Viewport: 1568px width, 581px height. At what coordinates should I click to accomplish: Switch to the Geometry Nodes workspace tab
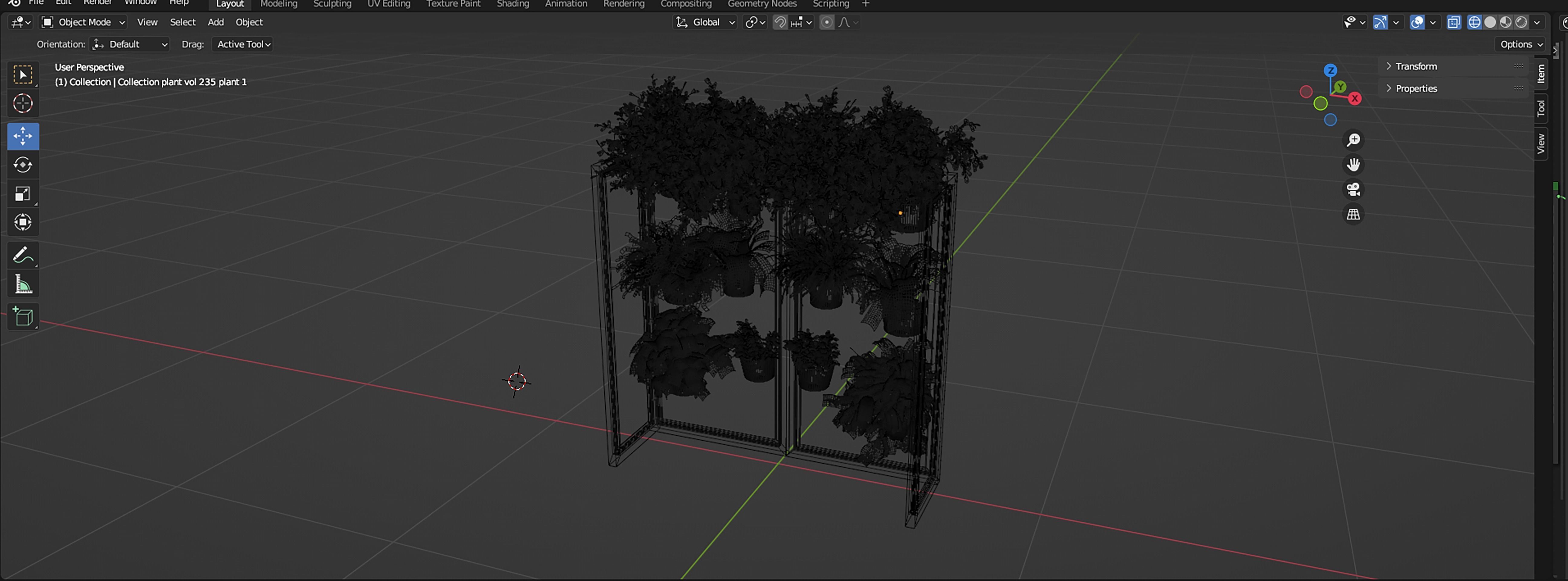[762, 4]
